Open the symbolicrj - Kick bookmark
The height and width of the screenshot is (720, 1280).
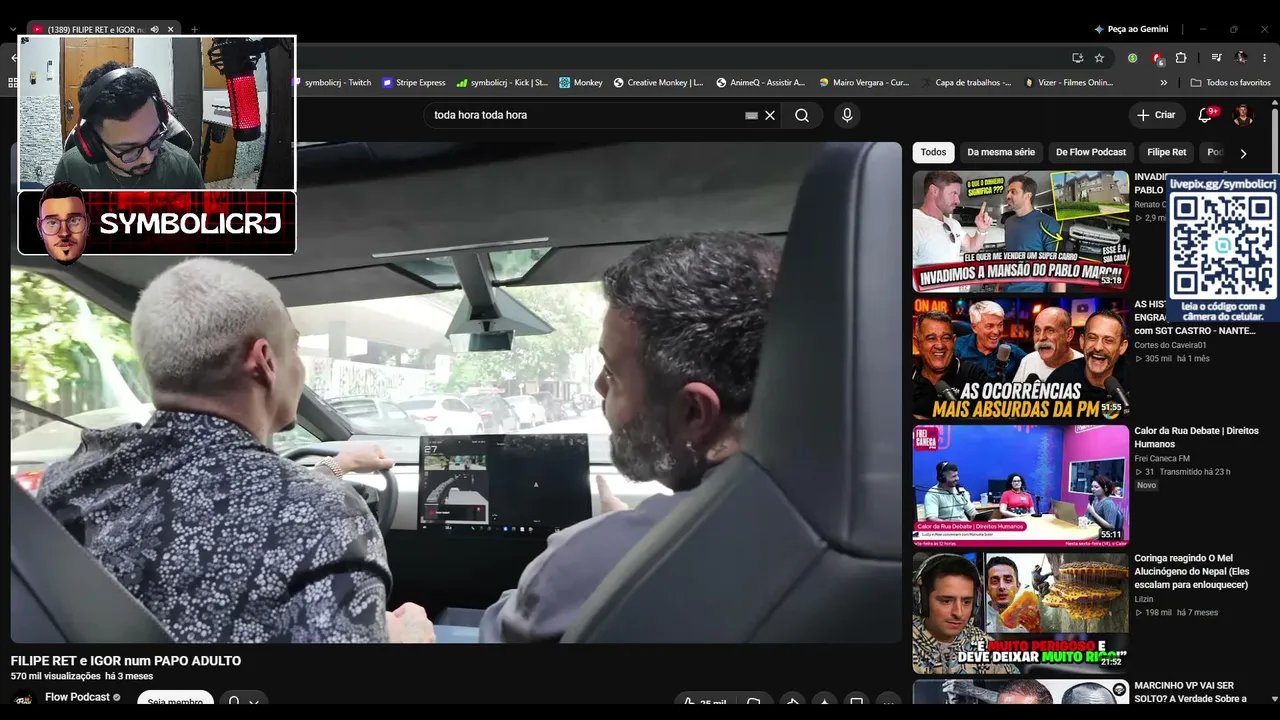[x=502, y=83]
